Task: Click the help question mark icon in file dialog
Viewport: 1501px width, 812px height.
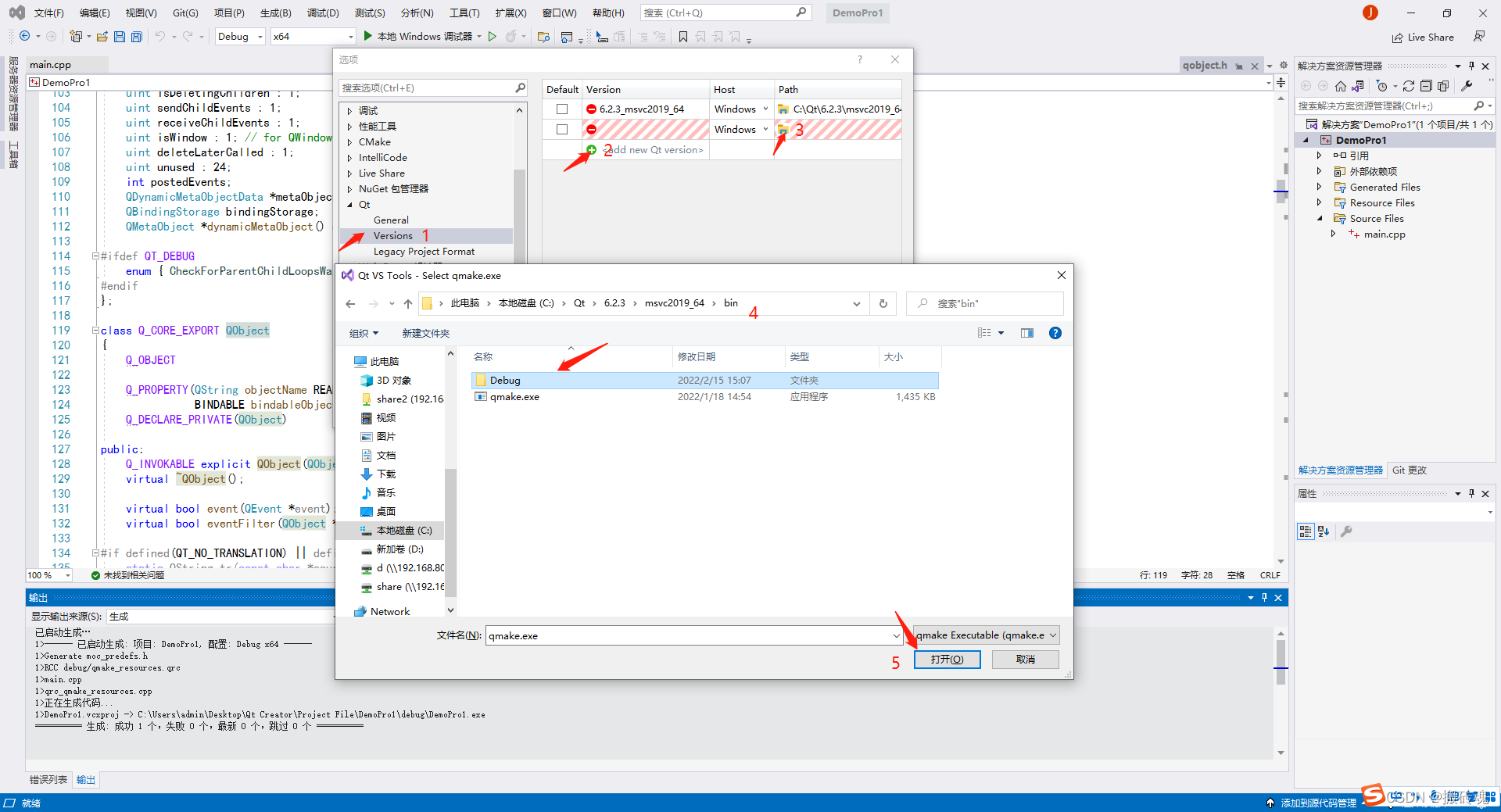Action: click(1055, 333)
